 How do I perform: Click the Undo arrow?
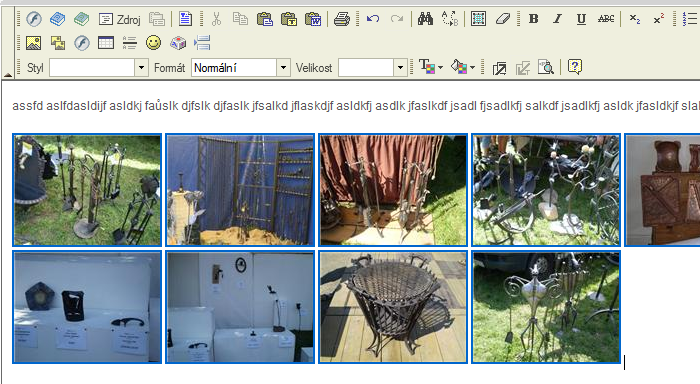point(373,19)
